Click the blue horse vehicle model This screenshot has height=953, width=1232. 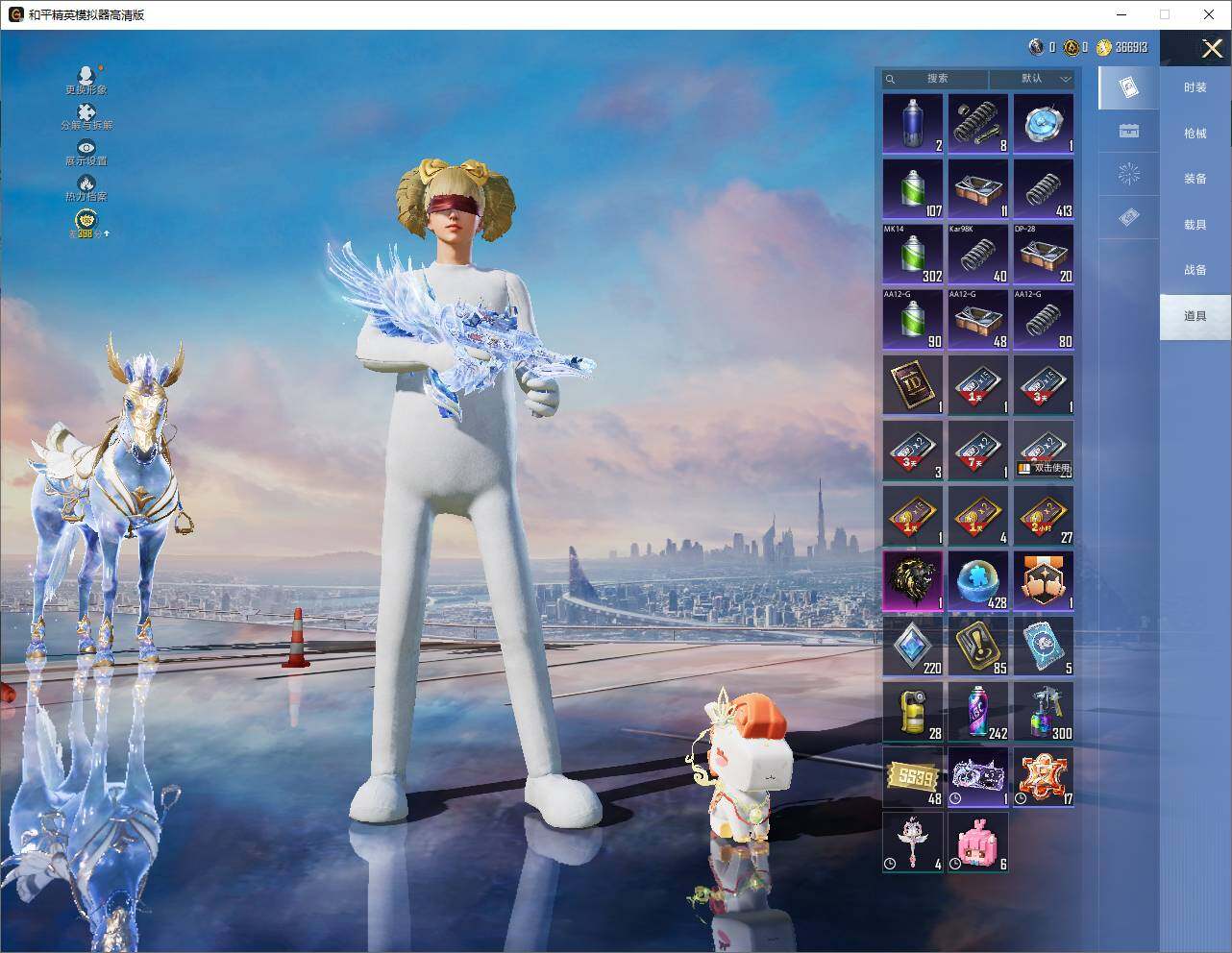pos(111,500)
